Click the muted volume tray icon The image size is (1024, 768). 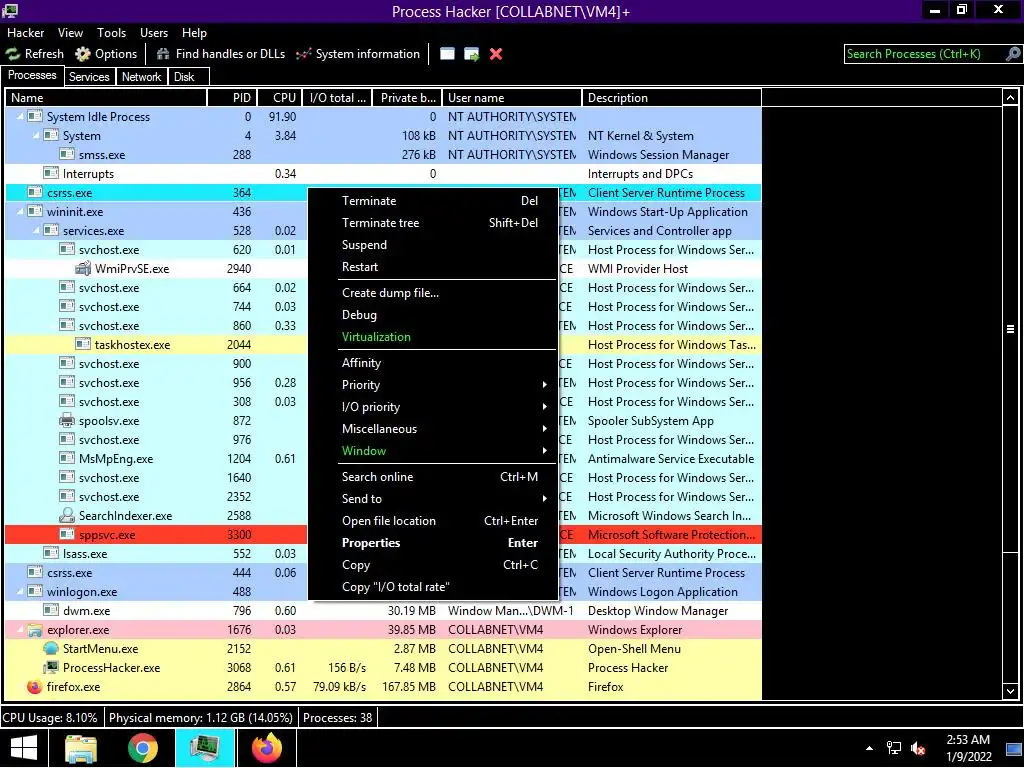click(x=918, y=748)
